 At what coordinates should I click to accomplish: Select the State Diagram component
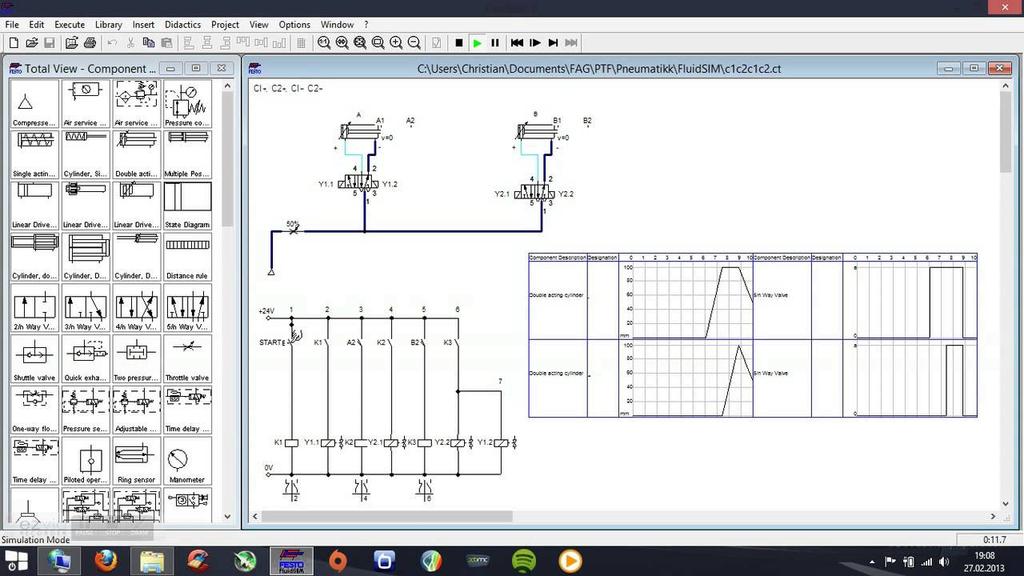[x=187, y=206]
